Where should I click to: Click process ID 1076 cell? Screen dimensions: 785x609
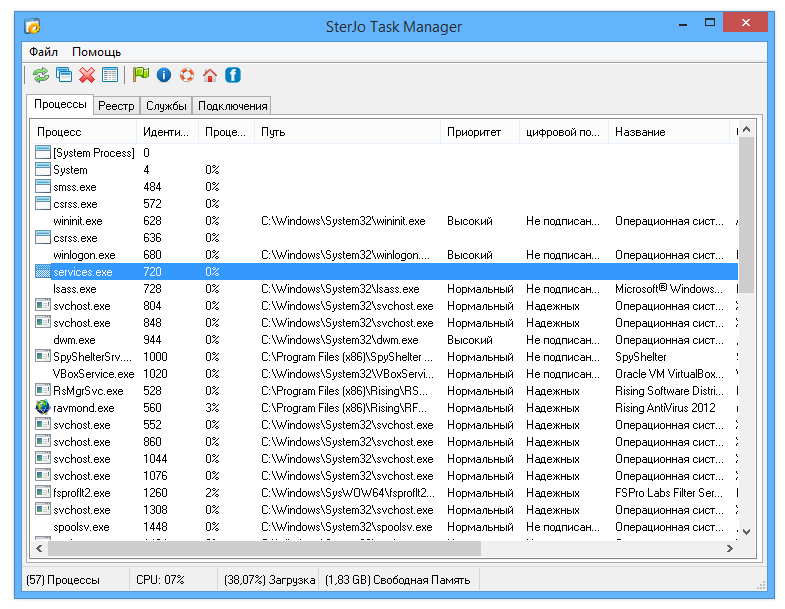coord(155,476)
